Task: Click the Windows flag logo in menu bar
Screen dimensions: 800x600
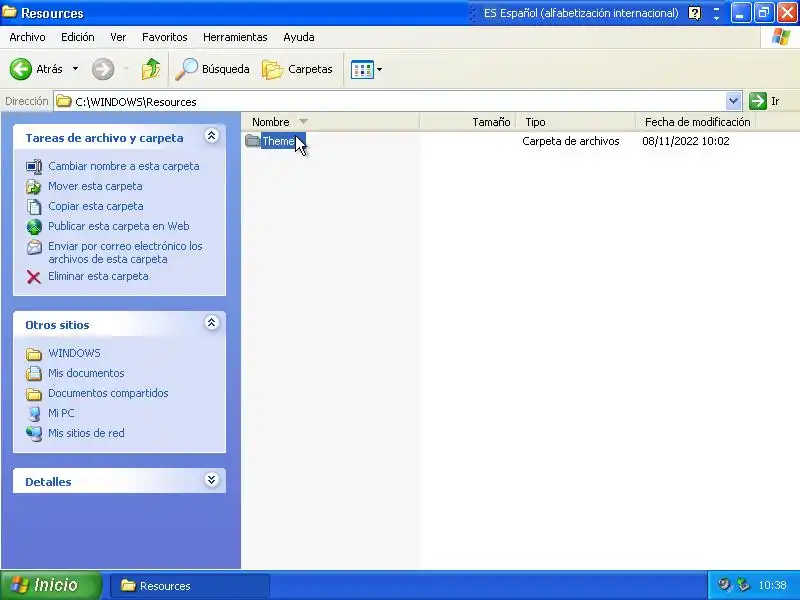Action: (781, 37)
